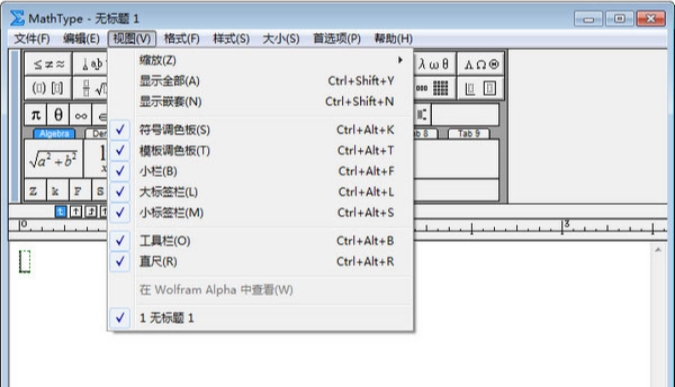Toggle the Small Bar option 小栏(B)
Screen dimensions: 675x387
point(261,171)
